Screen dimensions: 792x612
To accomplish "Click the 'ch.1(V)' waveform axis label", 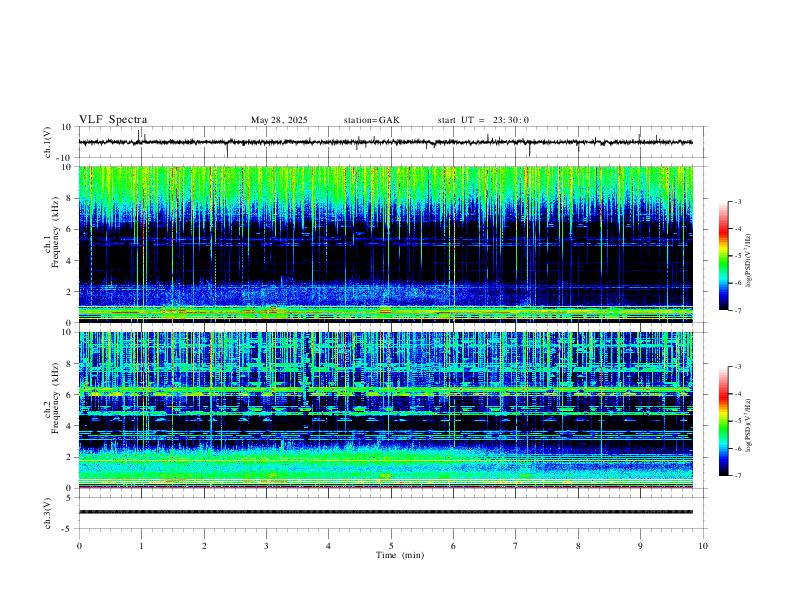I will pos(48,142).
